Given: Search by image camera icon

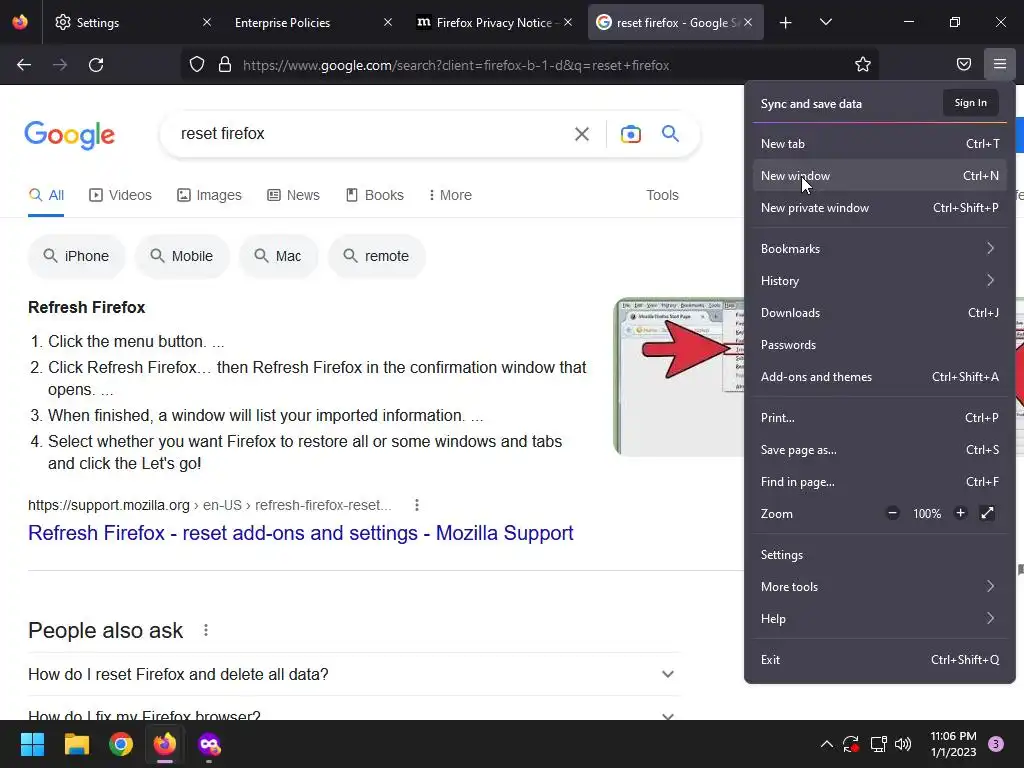Looking at the screenshot, I should 630,134.
